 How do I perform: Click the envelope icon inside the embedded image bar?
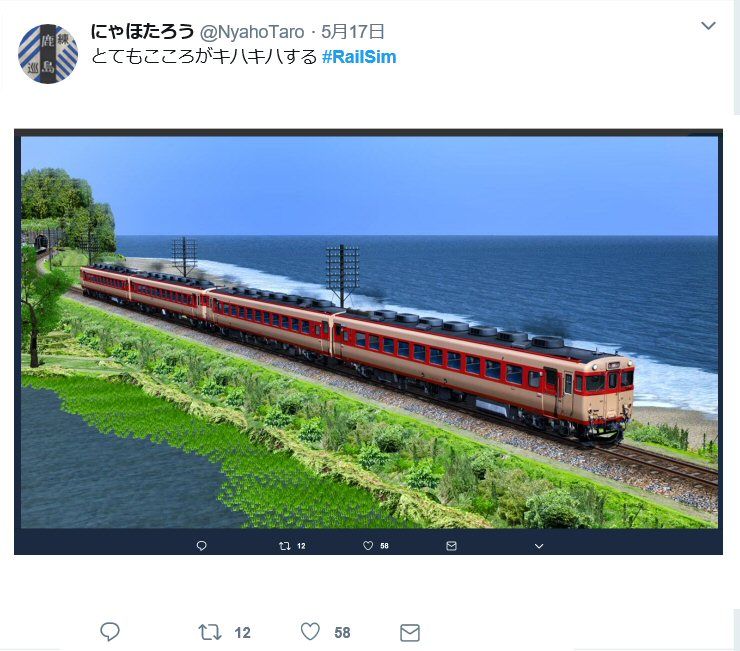pos(451,546)
